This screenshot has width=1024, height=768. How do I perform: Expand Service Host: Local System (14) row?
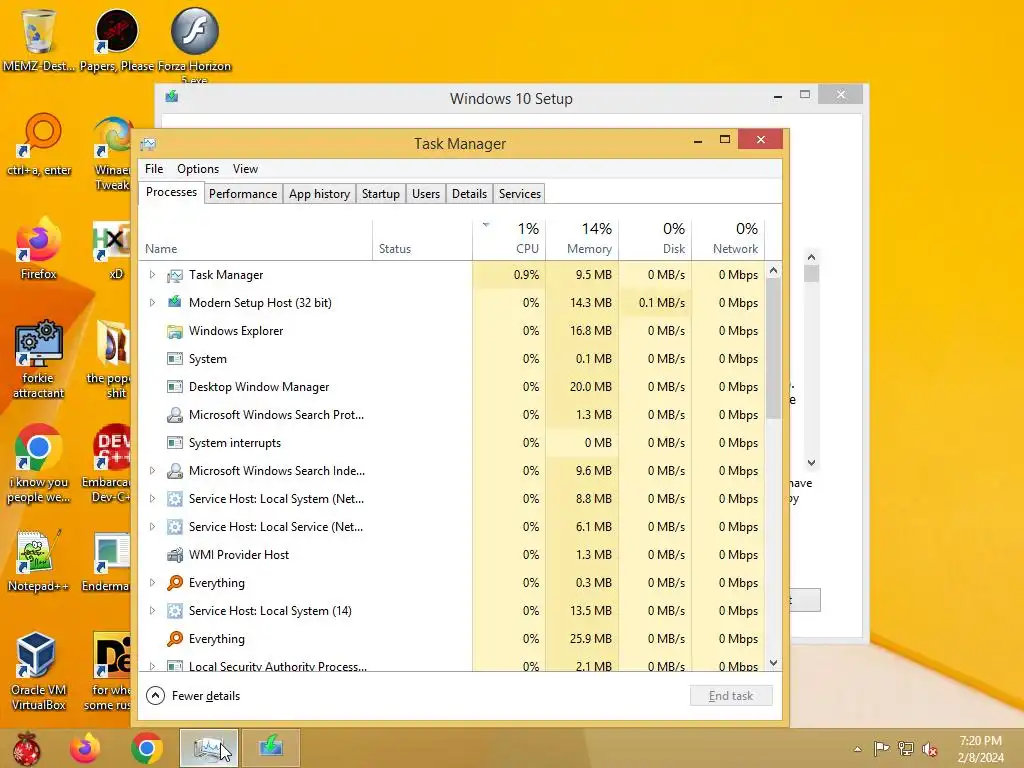coord(152,611)
